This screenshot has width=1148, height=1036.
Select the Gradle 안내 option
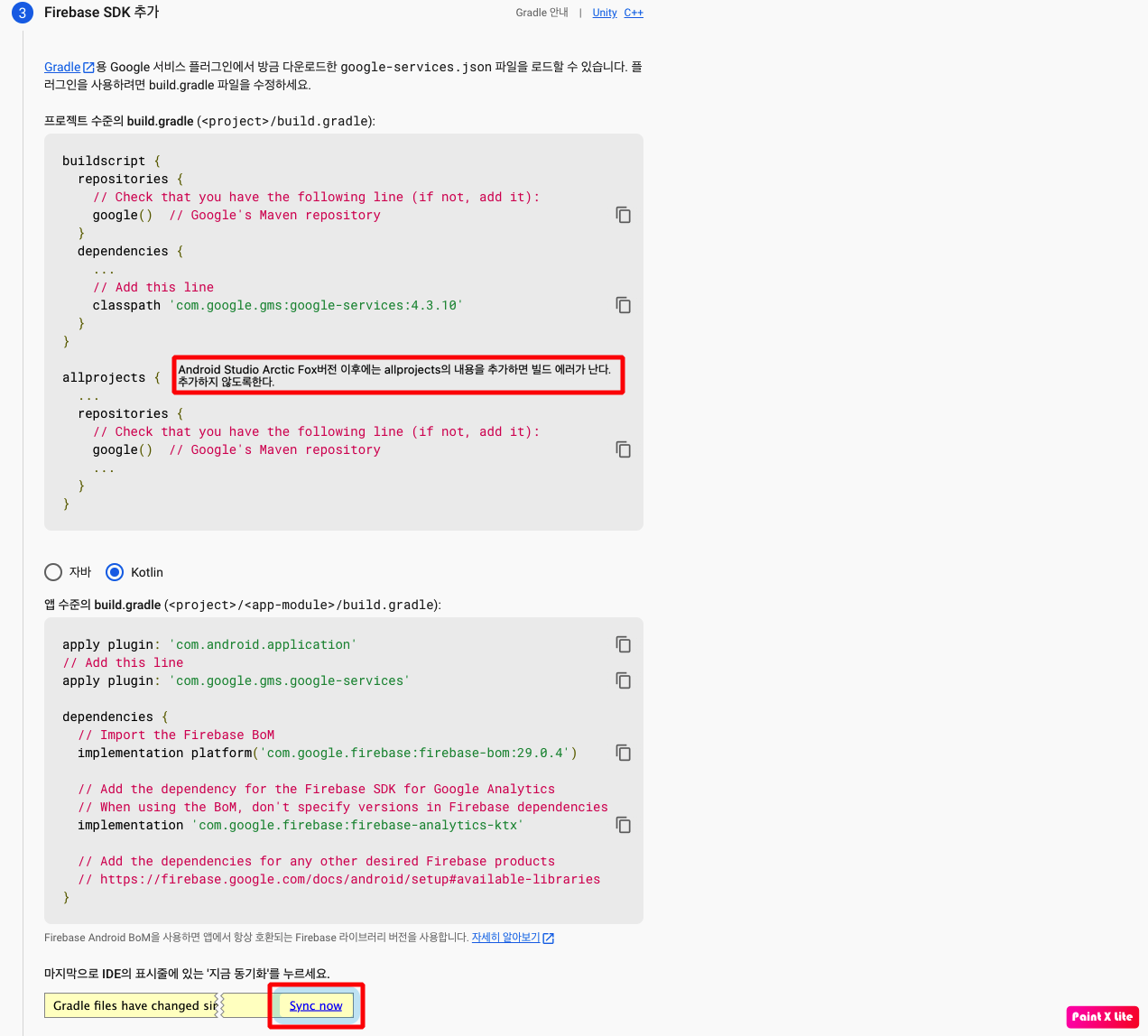[x=542, y=13]
